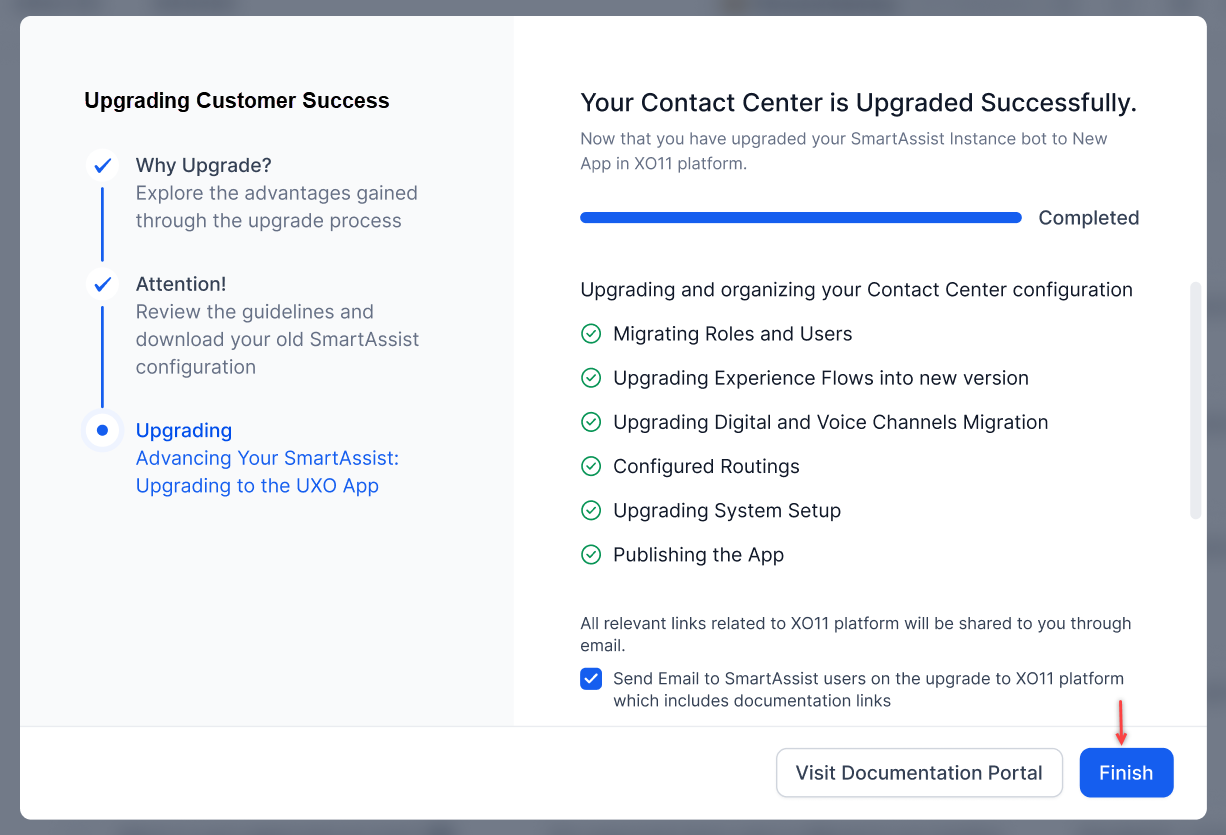The width and height of the screenshot is (1226, 835).
Task: Click the green check beside Migrating Roles and Users
Action: click(x=591, y=334)
